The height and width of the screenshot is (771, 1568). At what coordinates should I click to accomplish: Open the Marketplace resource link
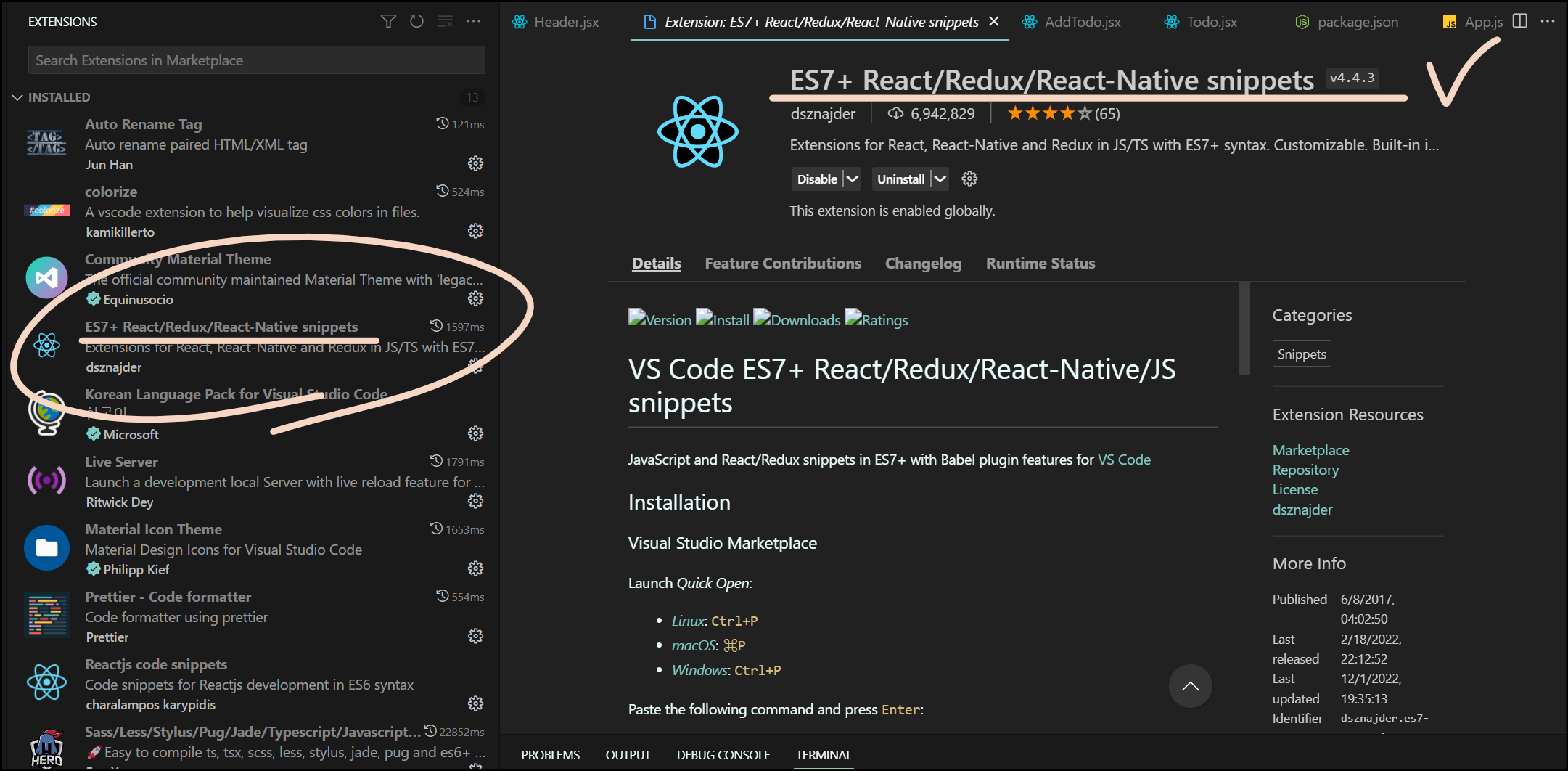pos(1310,450)
